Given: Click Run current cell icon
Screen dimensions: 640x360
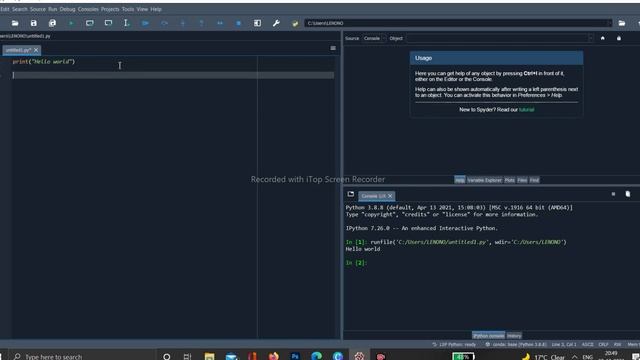Looking at the screenshot, I should pyautogui.click(x=89, y=23).
